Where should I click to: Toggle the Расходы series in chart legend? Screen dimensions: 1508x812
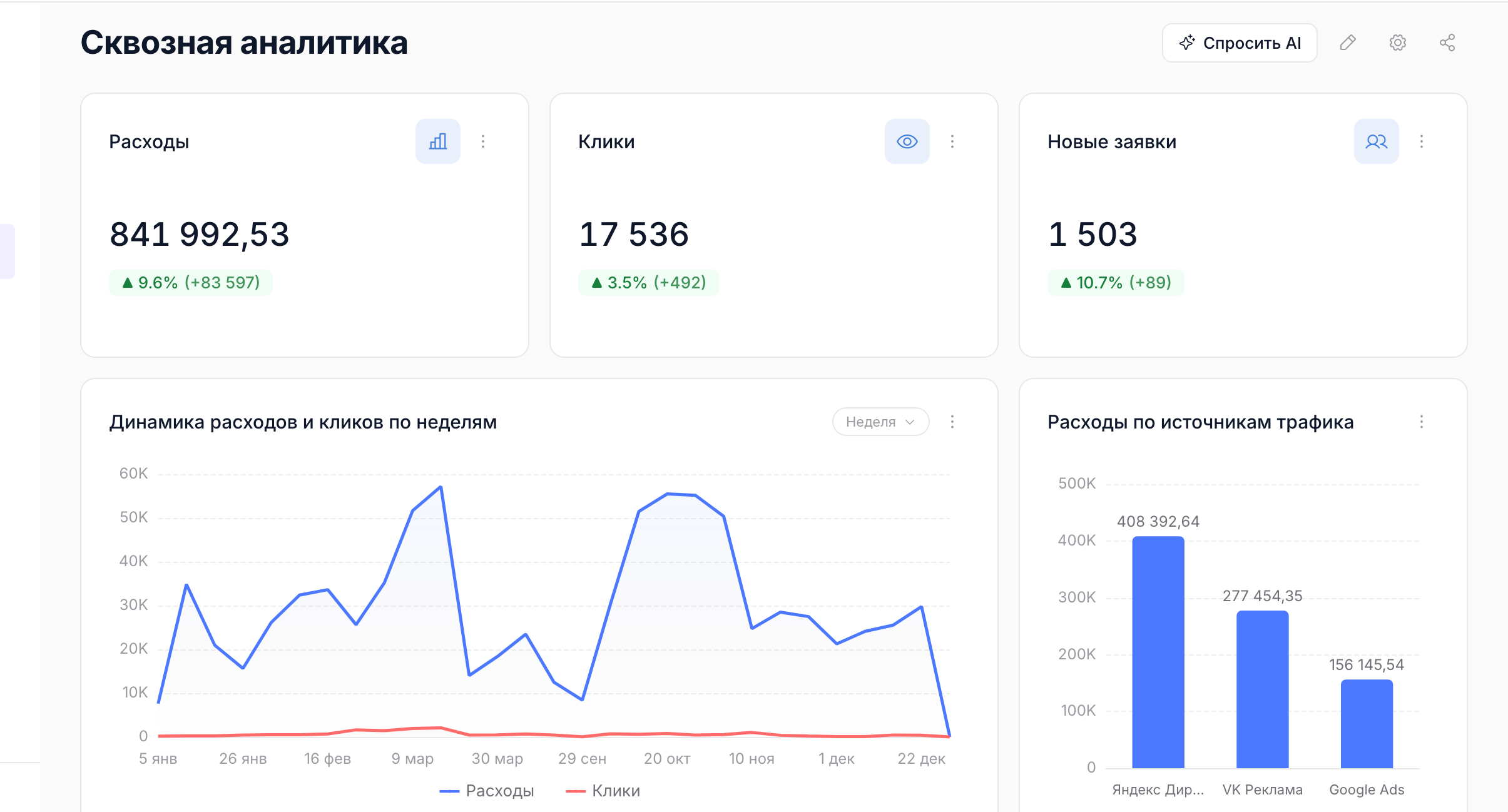487,791
